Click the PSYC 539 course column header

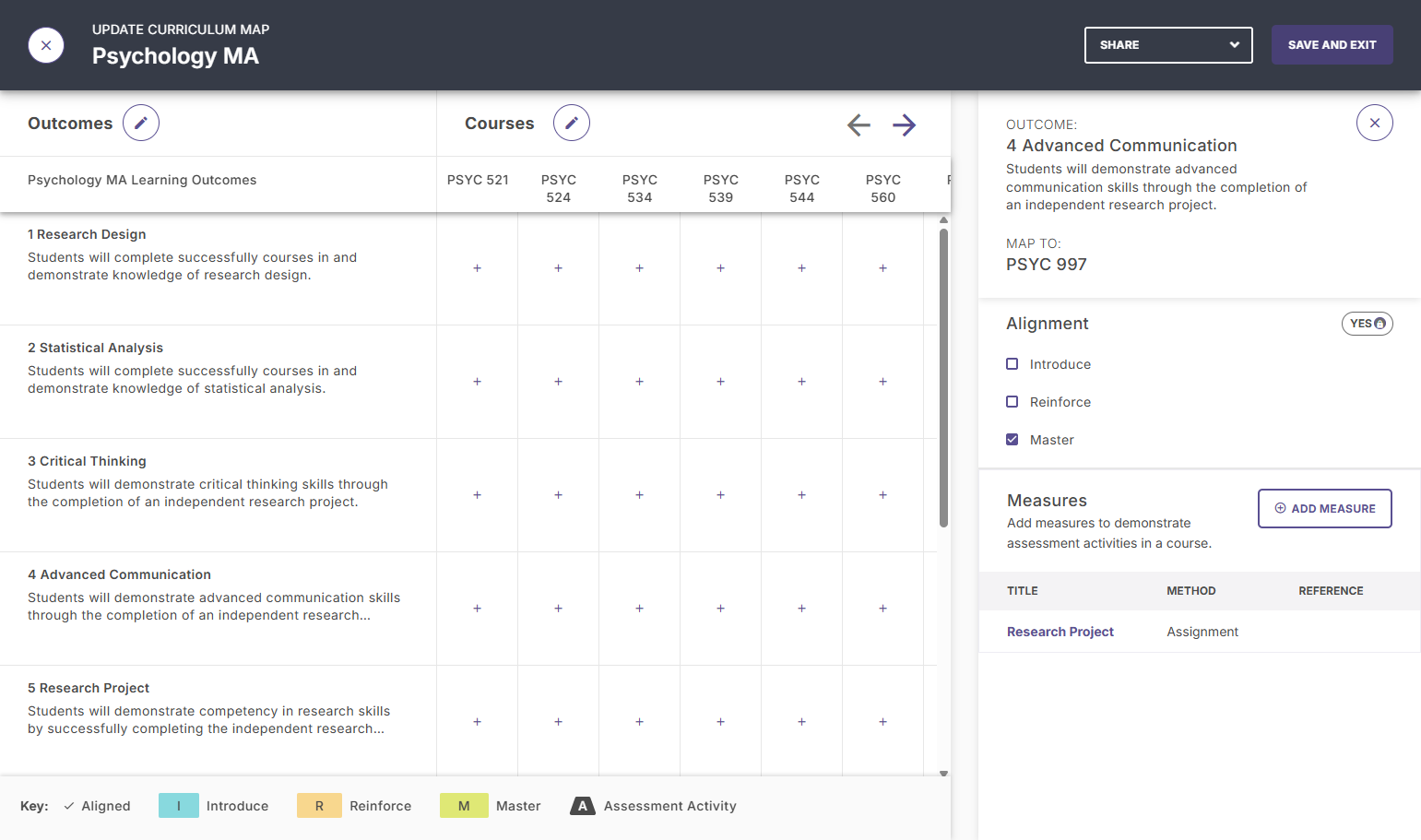tap(720, 188)
